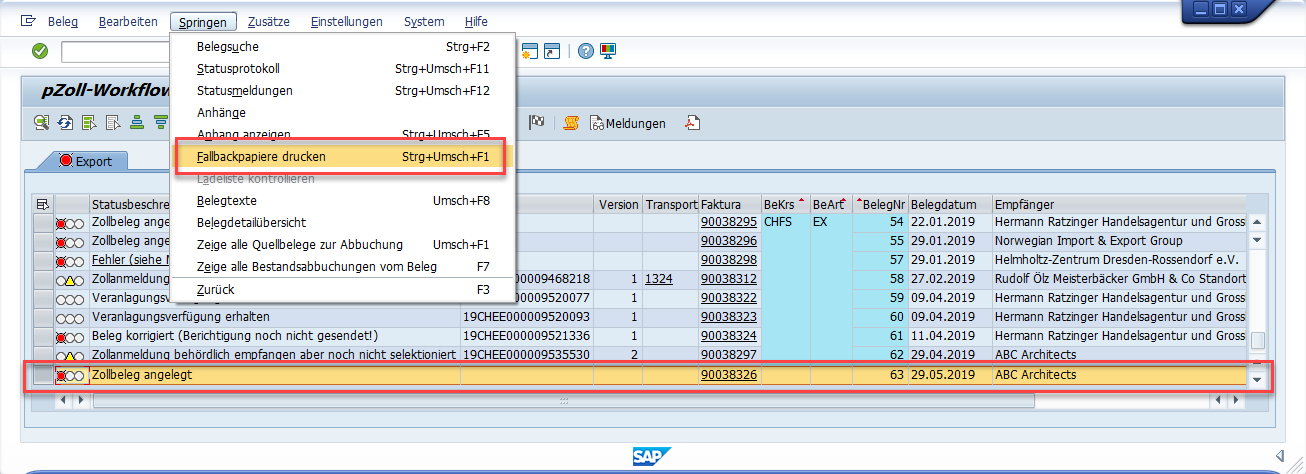Open the SAP window menu icon left of Beleg
Image resolution: width=1306 pixels, height=474 pixels.
(x=28, y=21)
